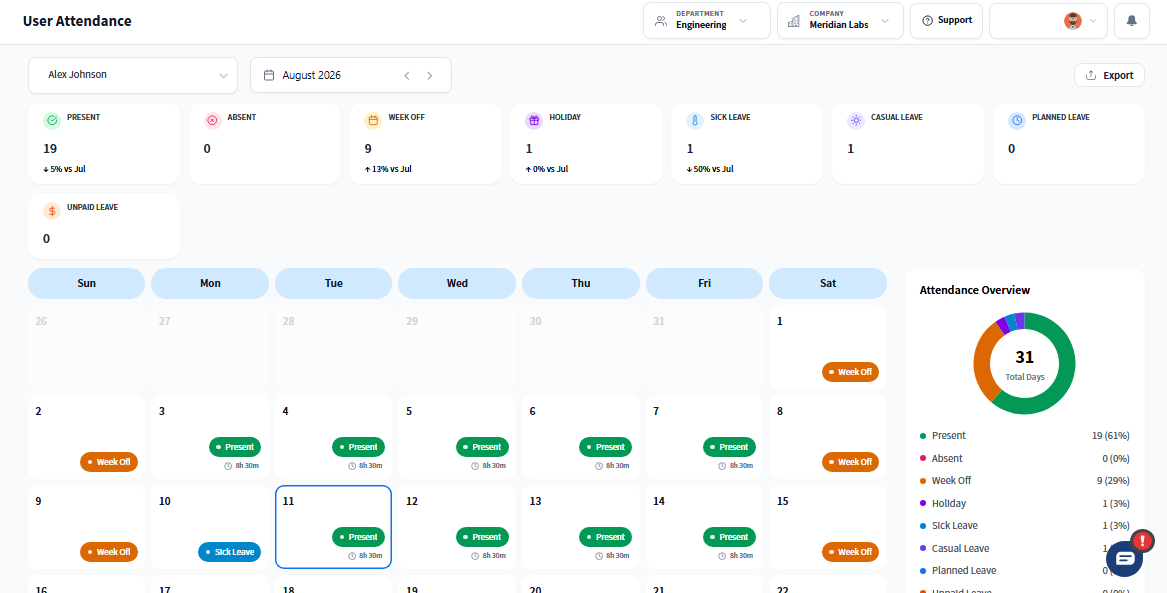Select the Tue column header
This screenshot has width=1167, height=593.
pyautogui.click(x=333, y=283)
